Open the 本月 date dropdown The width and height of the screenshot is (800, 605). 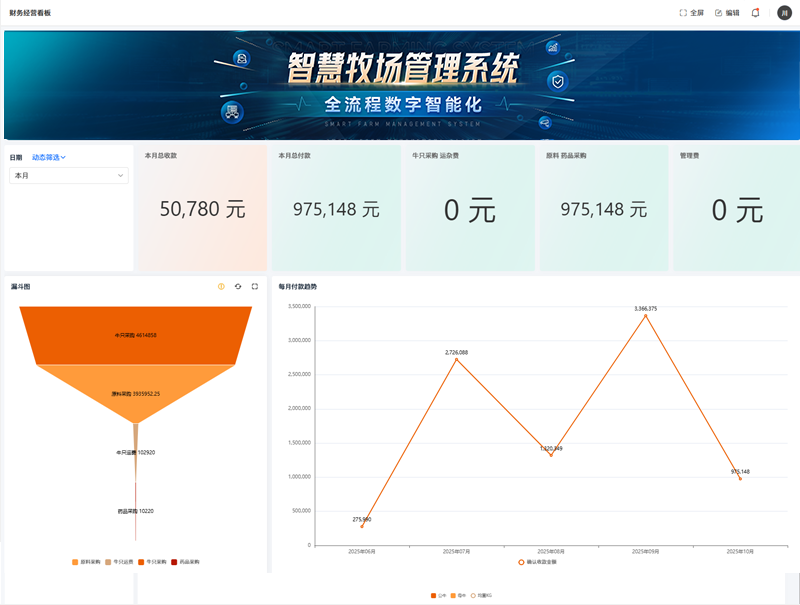click(69, 175)
